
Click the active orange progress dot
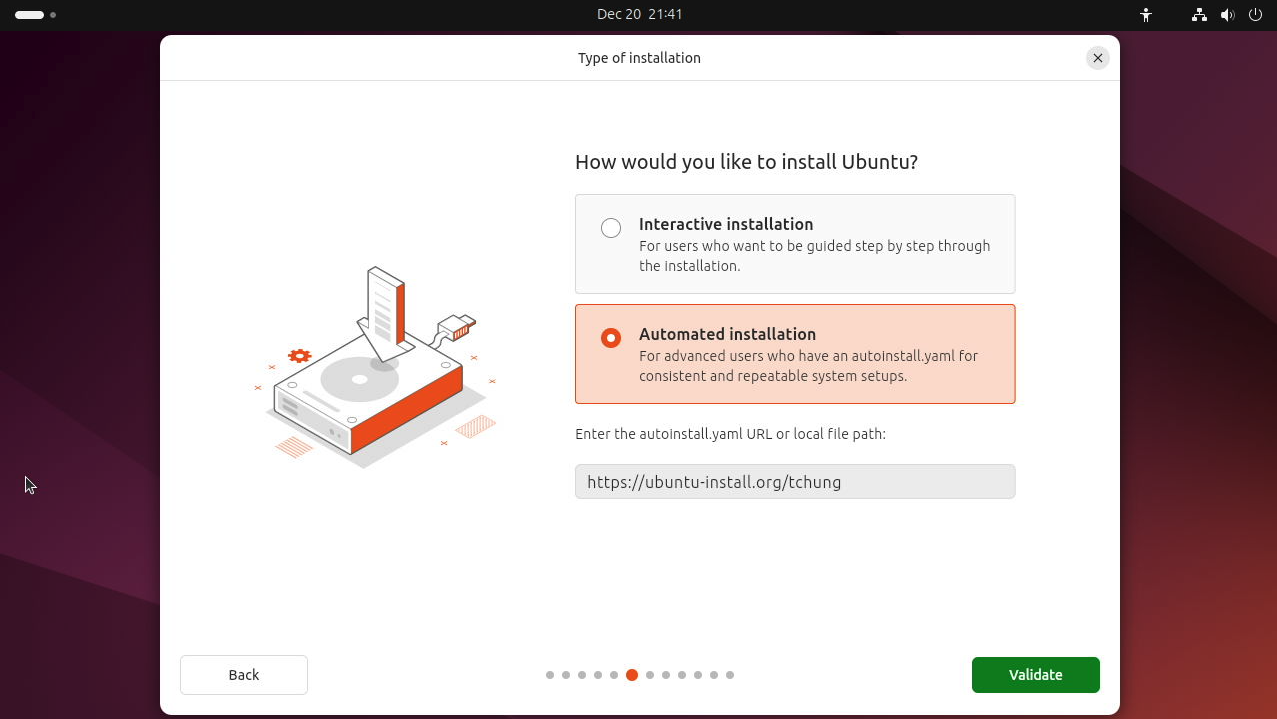tap(632, 675)
